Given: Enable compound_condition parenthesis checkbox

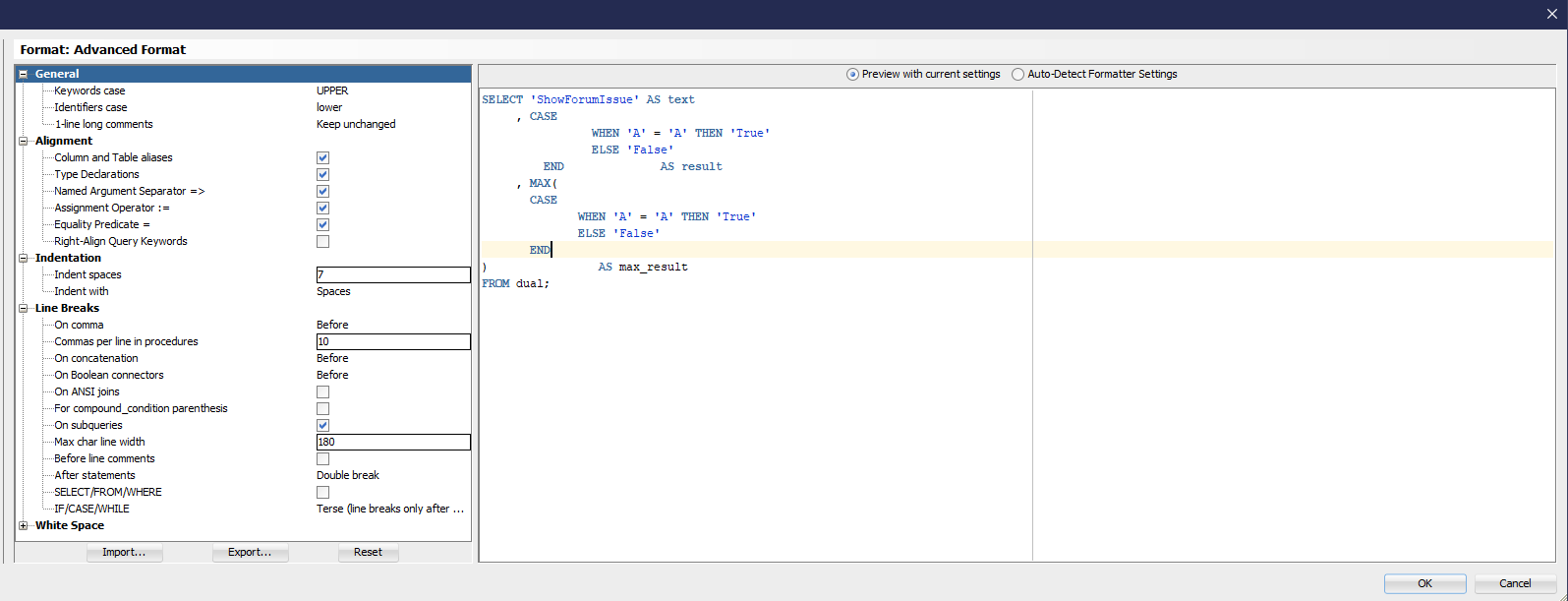Looking at the screenshot, I should point(322,408).
